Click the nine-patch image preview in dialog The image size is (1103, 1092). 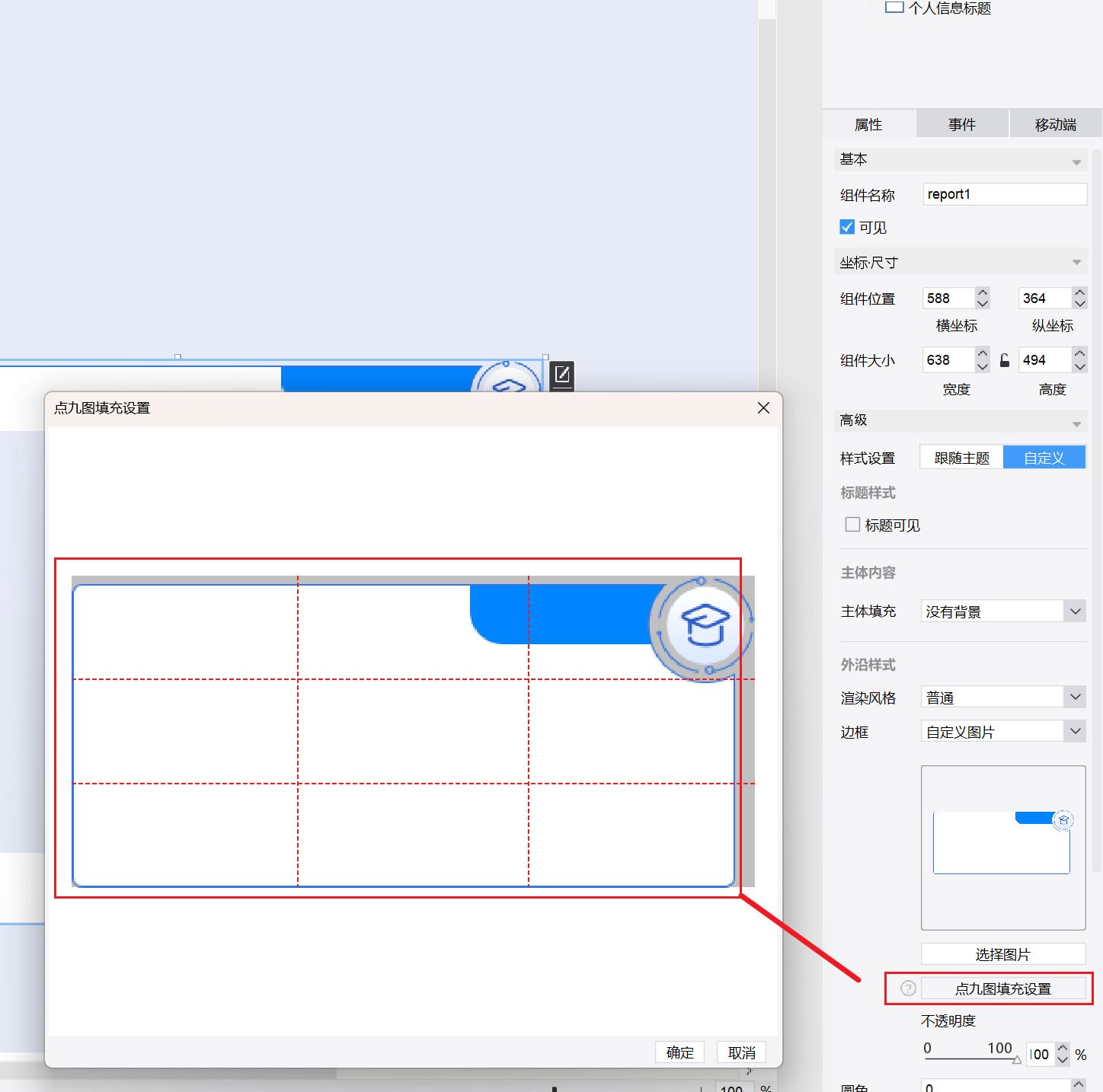click(413, 731)
